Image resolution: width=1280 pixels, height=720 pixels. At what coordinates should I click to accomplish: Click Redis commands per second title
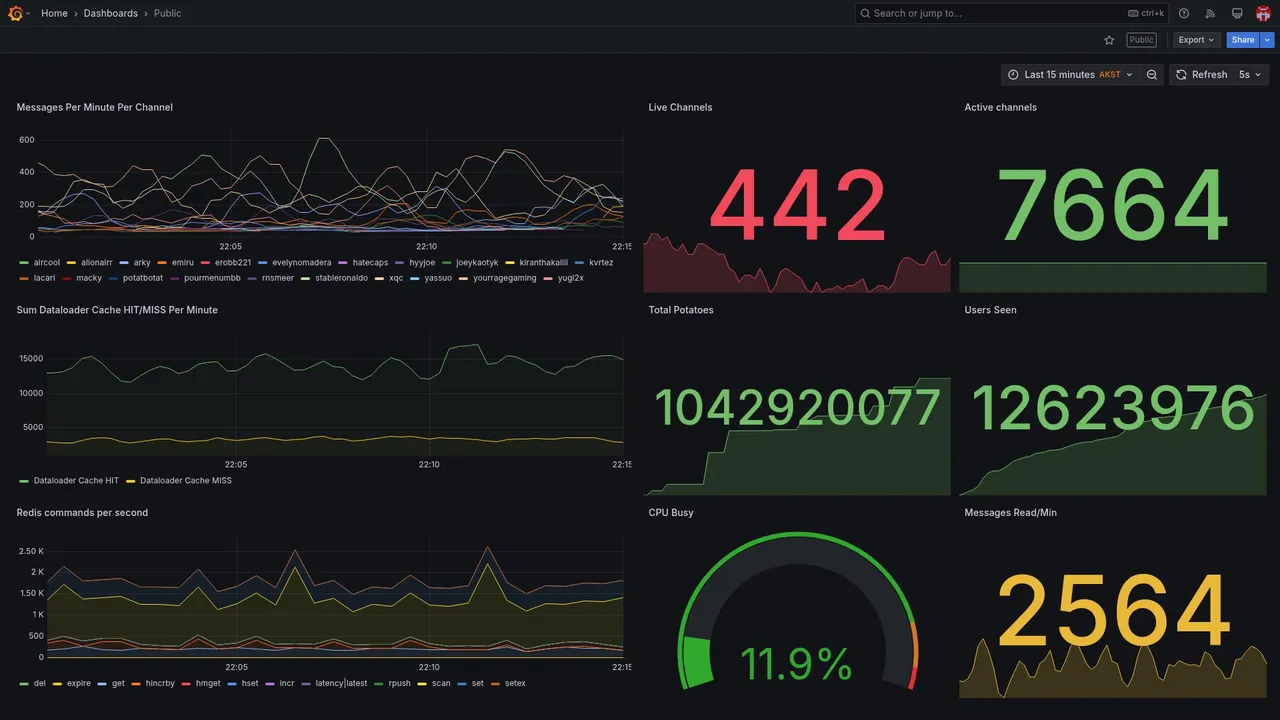click(x=82, y=513)
